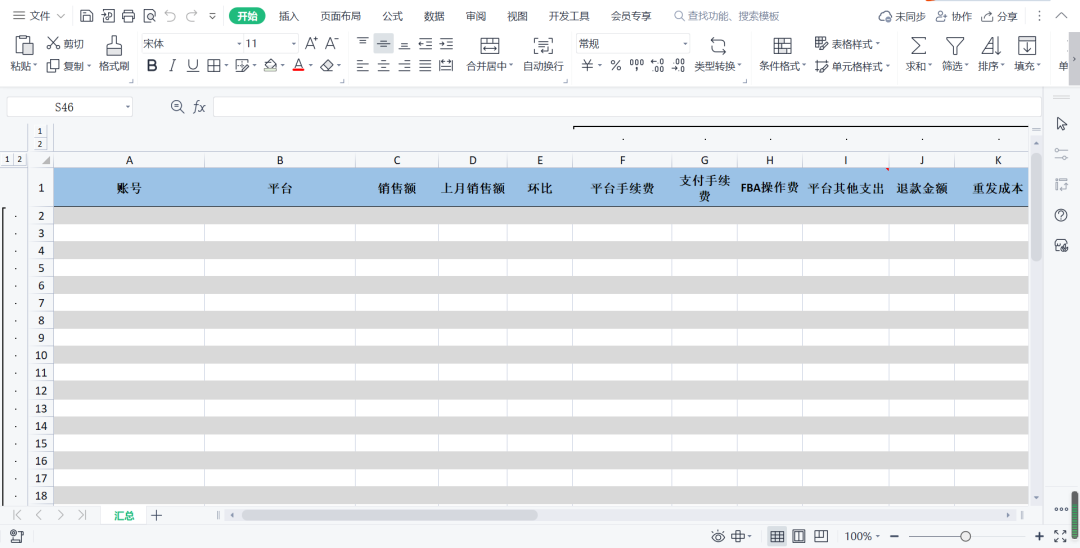The image size is (1080, 548).
Task: Click the AutoSum (求和) icon
Action: (x=917, y=46)
